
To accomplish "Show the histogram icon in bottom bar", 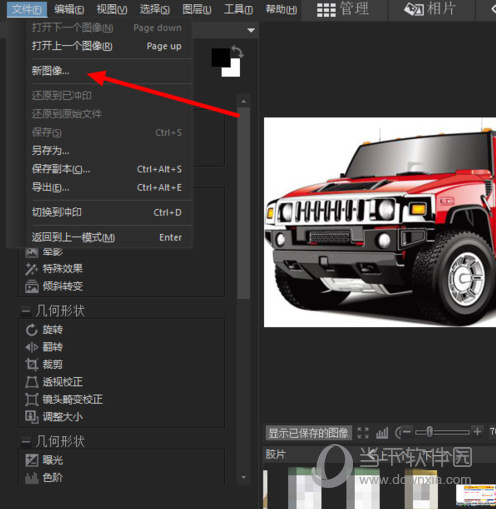I will (382, 433).
